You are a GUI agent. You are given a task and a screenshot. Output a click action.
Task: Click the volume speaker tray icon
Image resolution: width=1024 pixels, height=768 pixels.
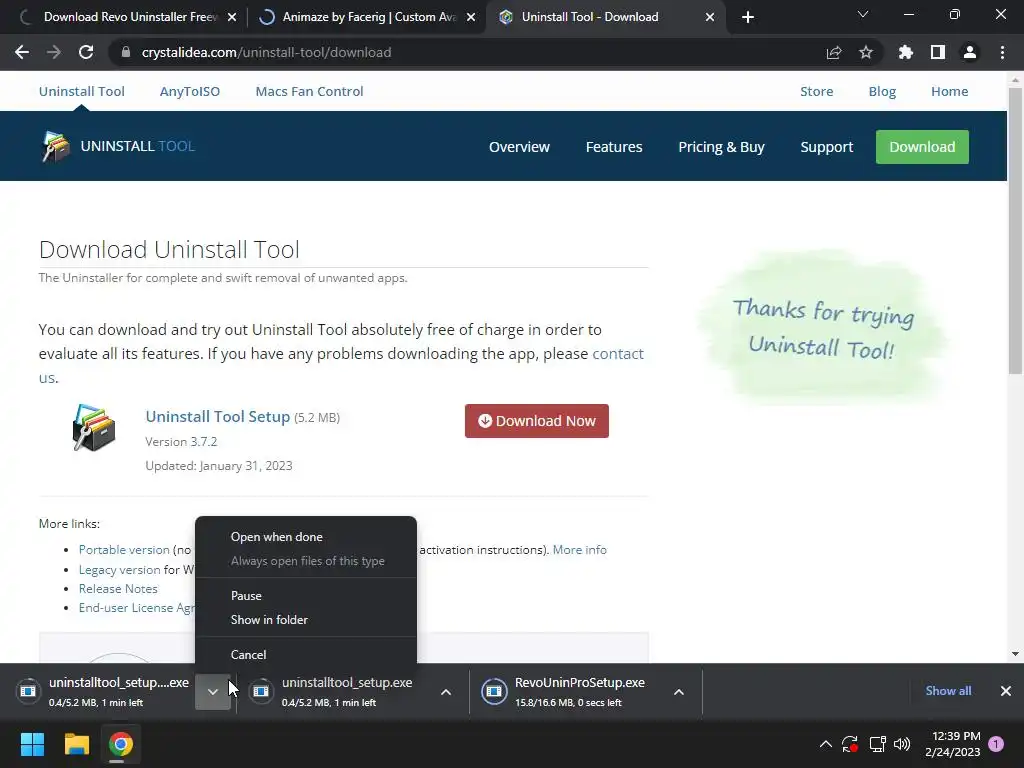(x=902, y=744)
